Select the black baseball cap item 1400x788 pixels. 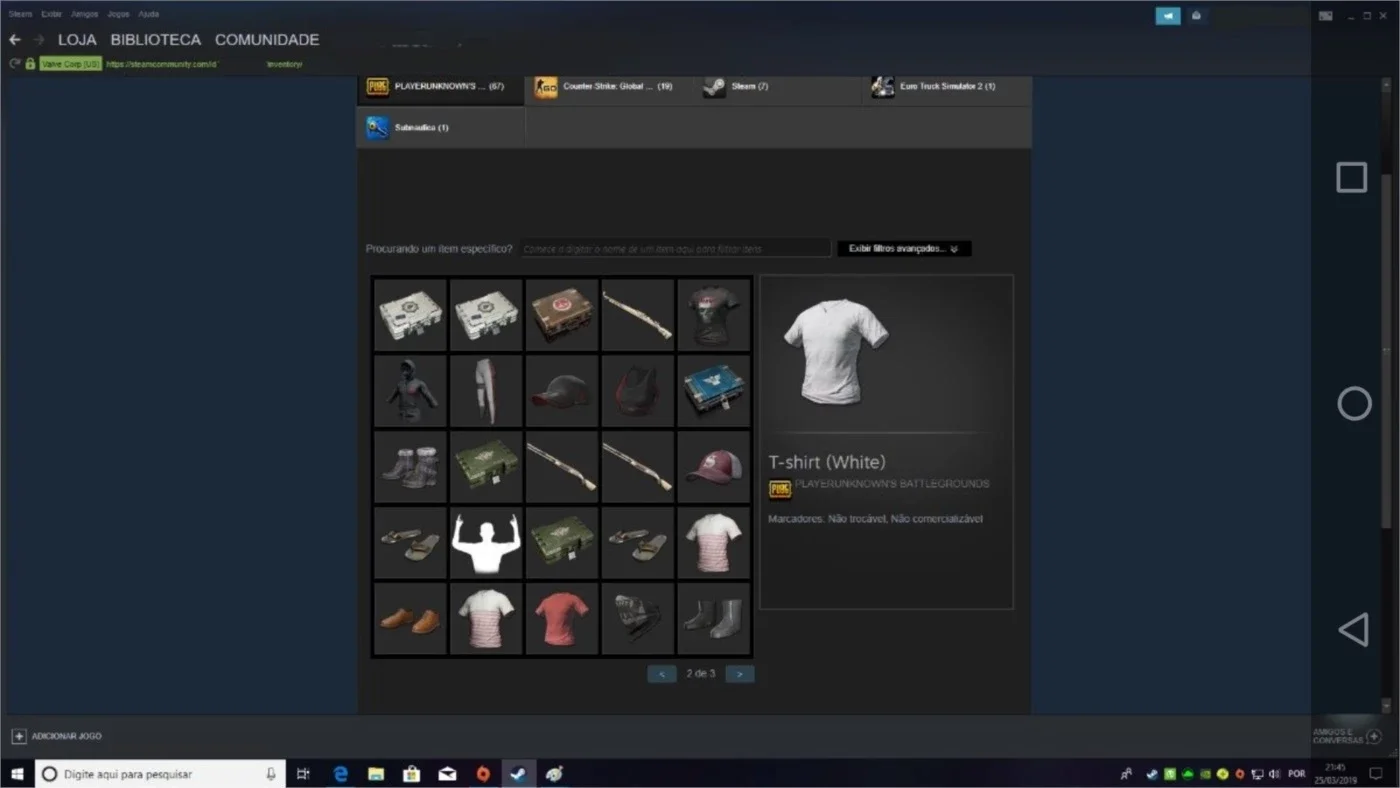[562, 391]
